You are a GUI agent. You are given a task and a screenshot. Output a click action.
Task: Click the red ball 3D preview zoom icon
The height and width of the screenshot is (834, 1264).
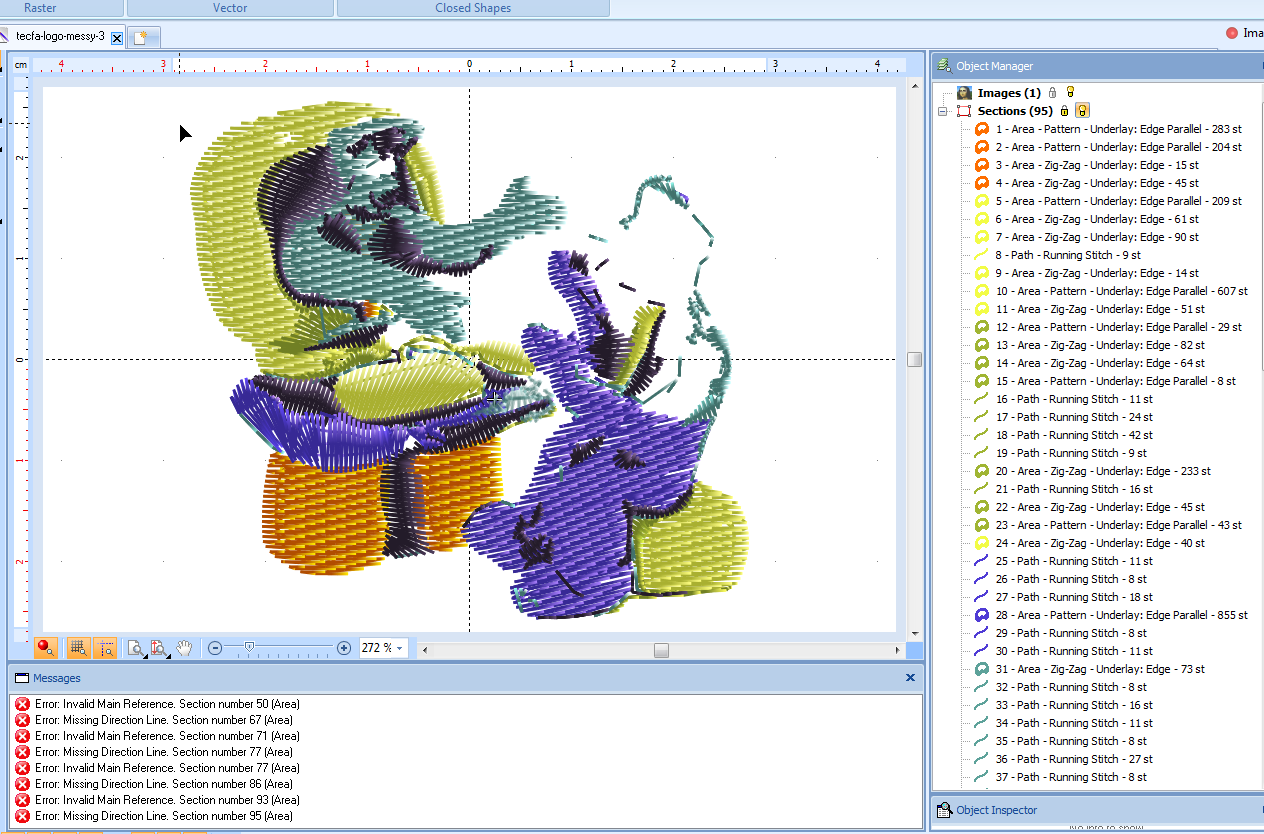click(44, 648)
